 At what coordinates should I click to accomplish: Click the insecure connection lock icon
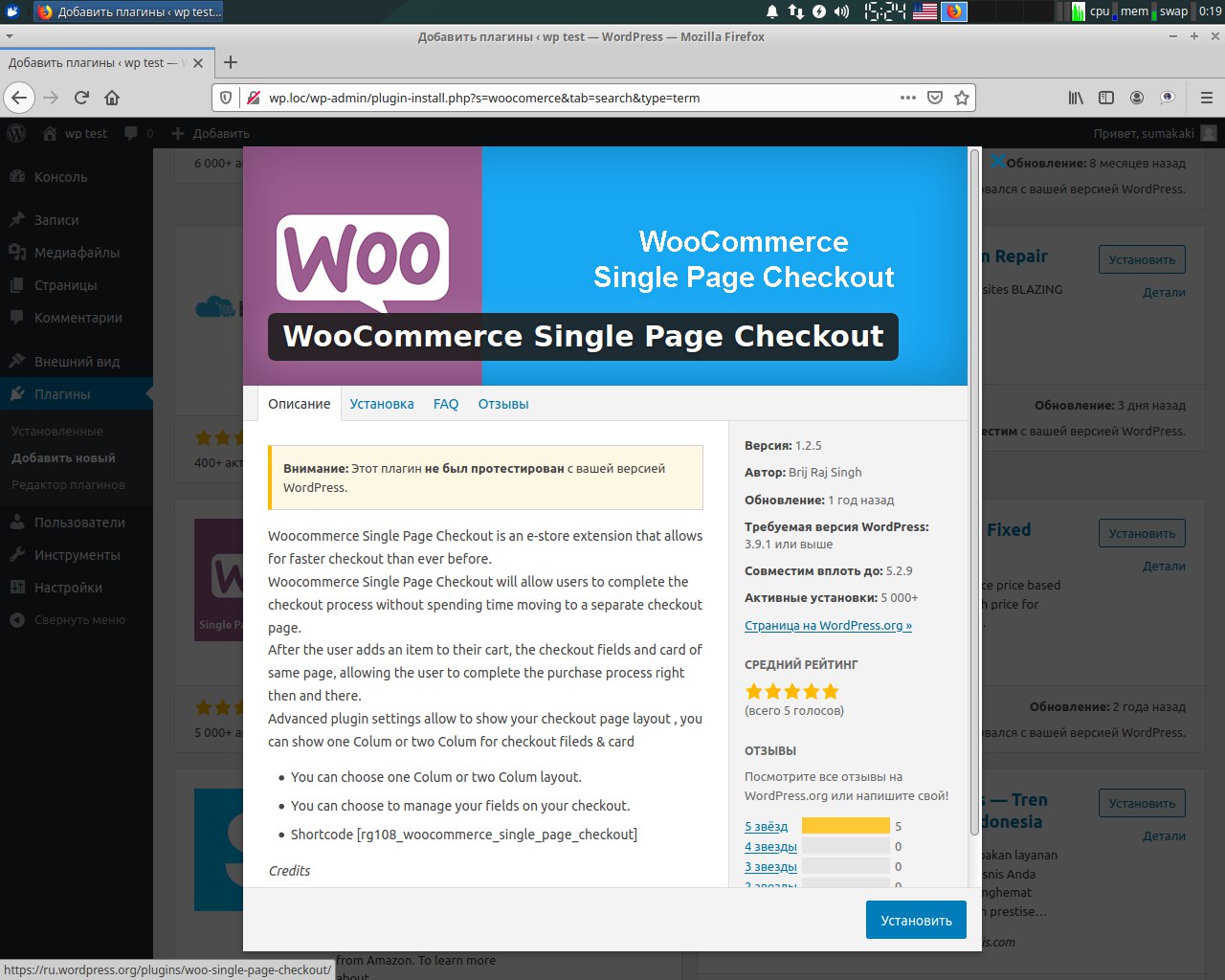pos(254,98)
